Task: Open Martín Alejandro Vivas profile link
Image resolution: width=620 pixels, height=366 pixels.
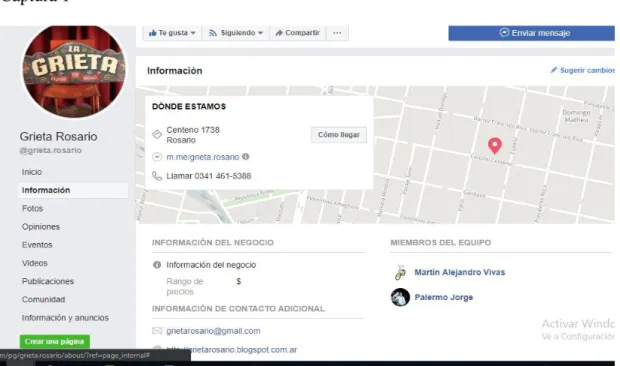Action: [459, 272]
